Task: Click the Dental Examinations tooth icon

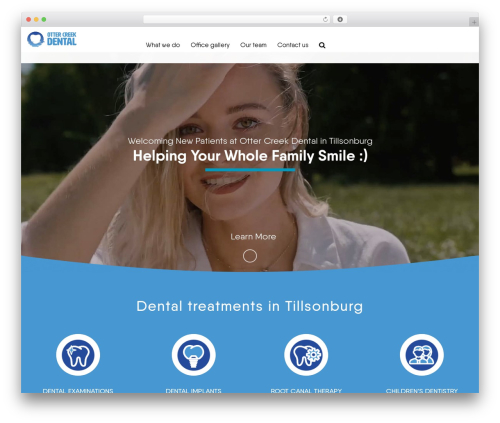Action: click(78, 355)
